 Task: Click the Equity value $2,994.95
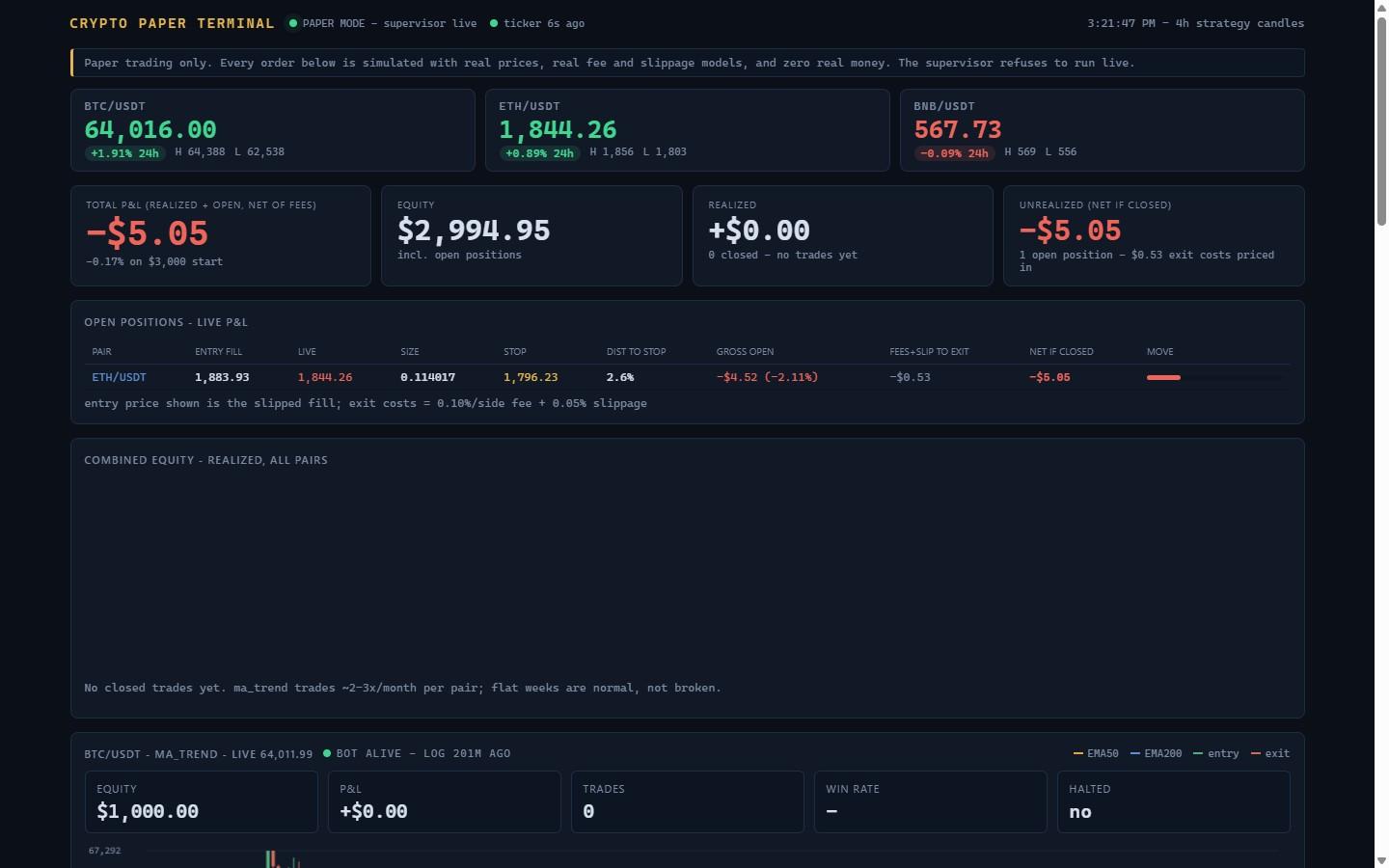pyautogui.click(x=474, y=231)
